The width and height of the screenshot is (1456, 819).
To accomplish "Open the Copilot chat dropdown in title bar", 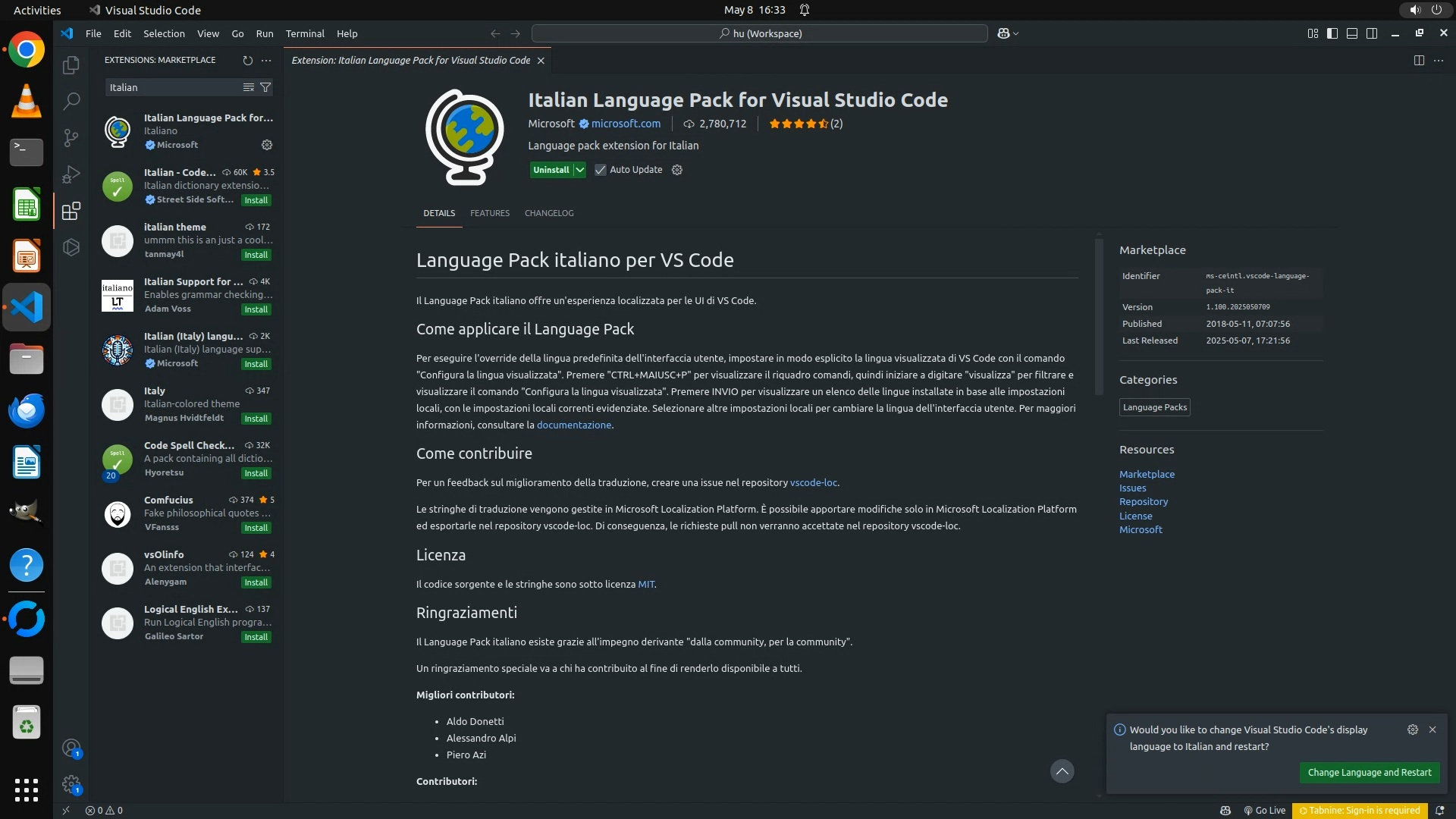I will [1016, 33].
